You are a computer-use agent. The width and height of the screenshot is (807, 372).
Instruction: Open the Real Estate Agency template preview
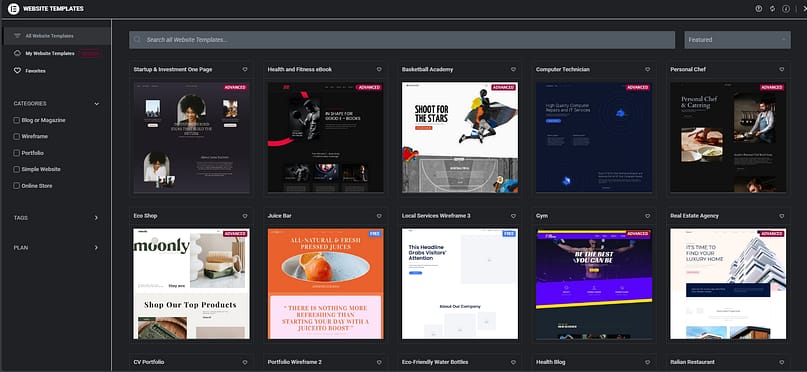click(x=728, y=284)
